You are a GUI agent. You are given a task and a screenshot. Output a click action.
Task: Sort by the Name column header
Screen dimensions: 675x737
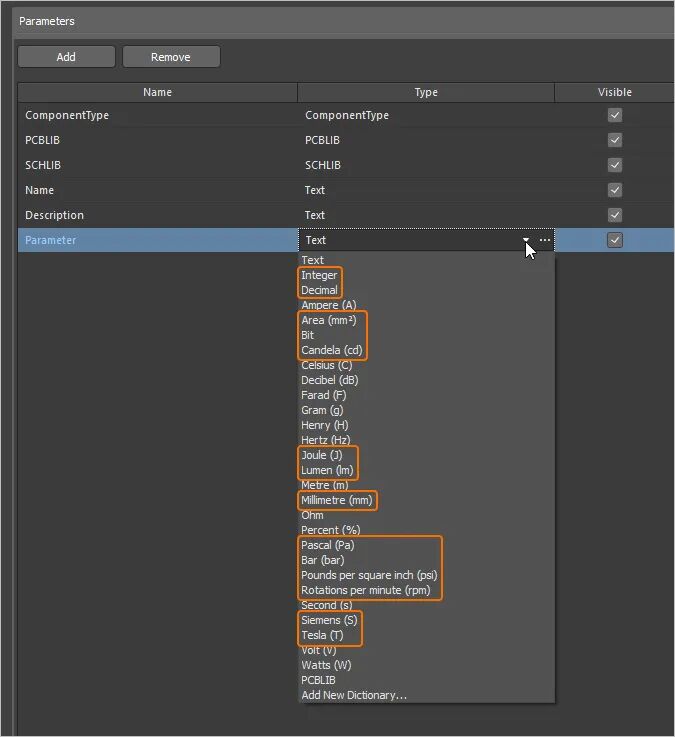(157, 92)
